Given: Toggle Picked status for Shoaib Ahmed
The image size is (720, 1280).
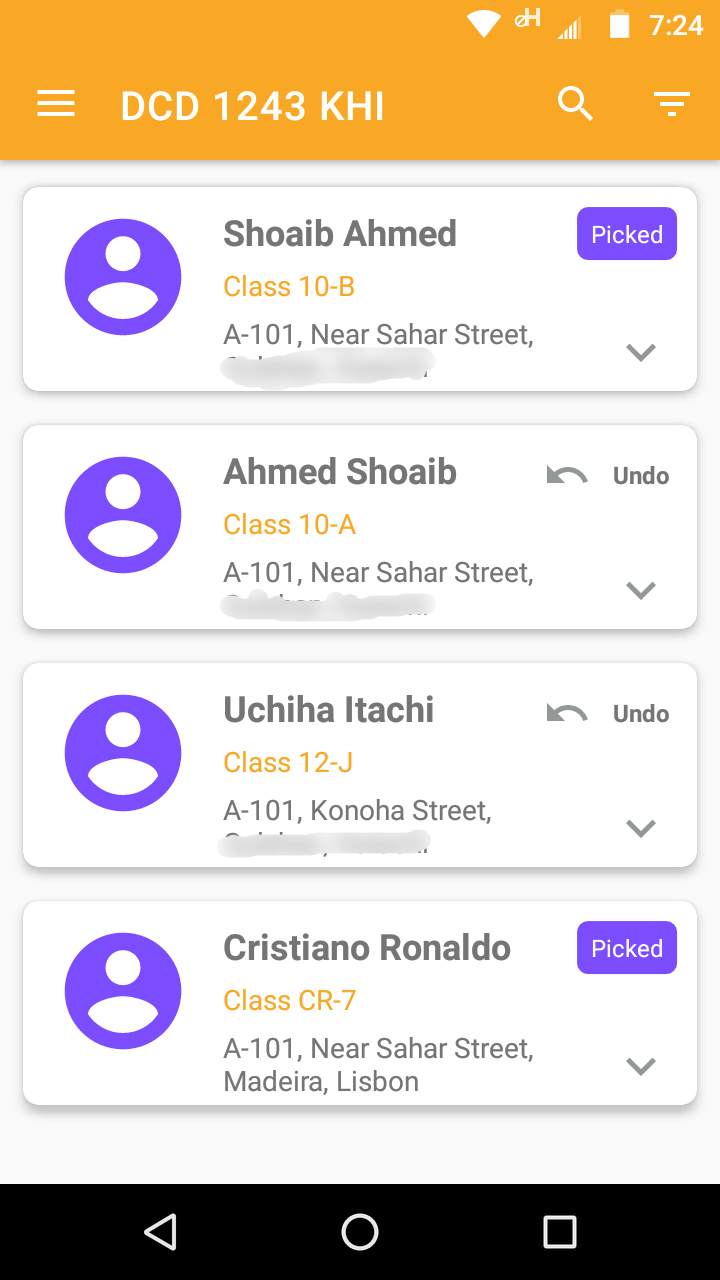Looking at the screenshot, I should 627,234.
